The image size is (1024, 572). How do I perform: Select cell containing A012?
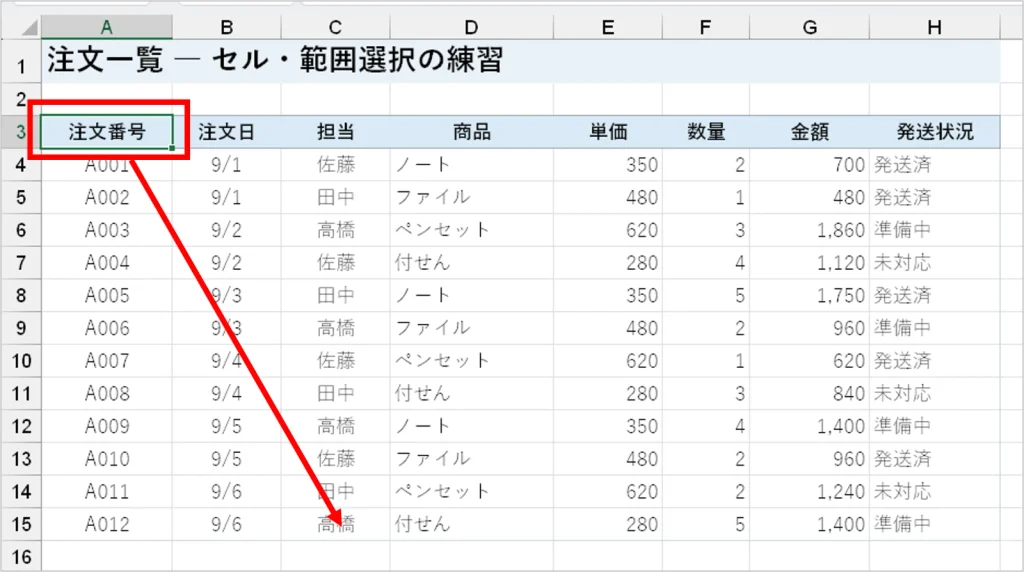(106, 524)
